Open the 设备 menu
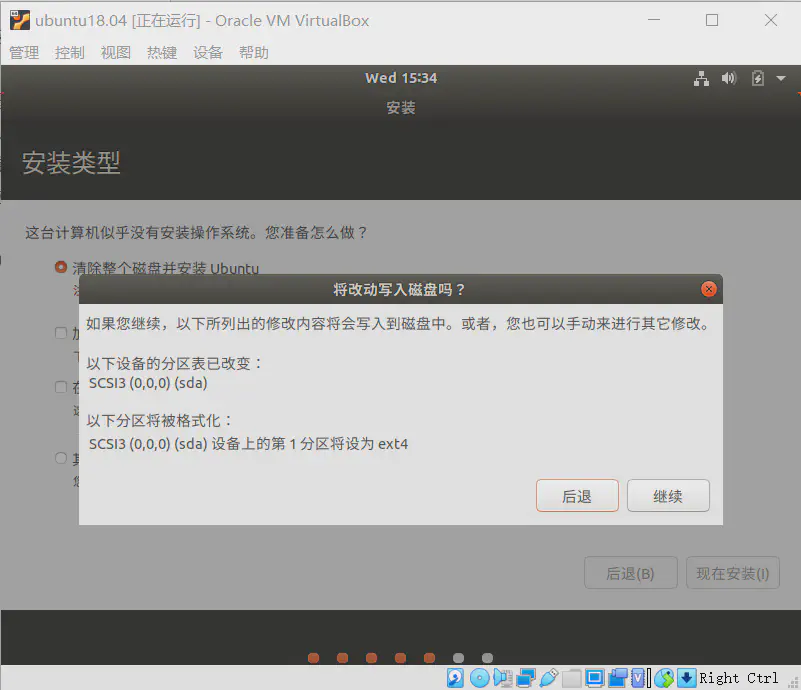Screen dimensions: 801x690 click(x=208, y=53)
